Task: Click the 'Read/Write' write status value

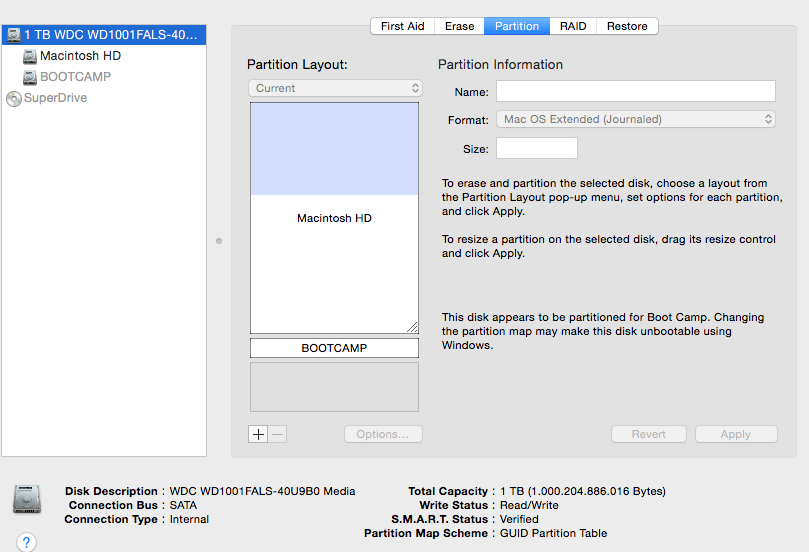Action: pyautogui.click(x=529, y=505)
